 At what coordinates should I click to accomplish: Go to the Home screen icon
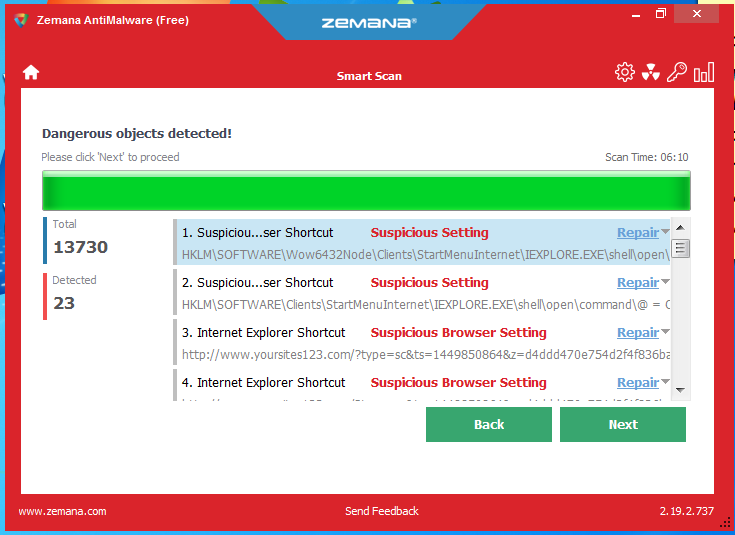coord(31,73)
